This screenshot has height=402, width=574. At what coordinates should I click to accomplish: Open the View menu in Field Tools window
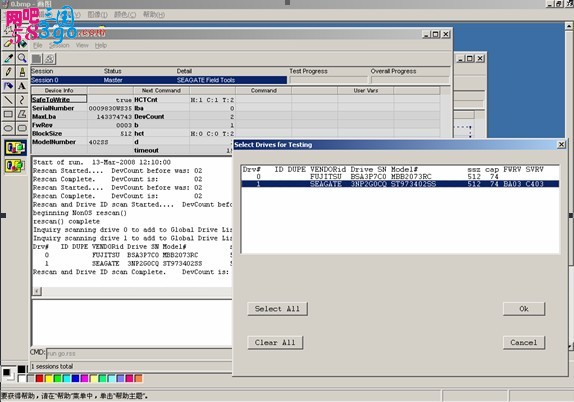(x=82, y=45)
